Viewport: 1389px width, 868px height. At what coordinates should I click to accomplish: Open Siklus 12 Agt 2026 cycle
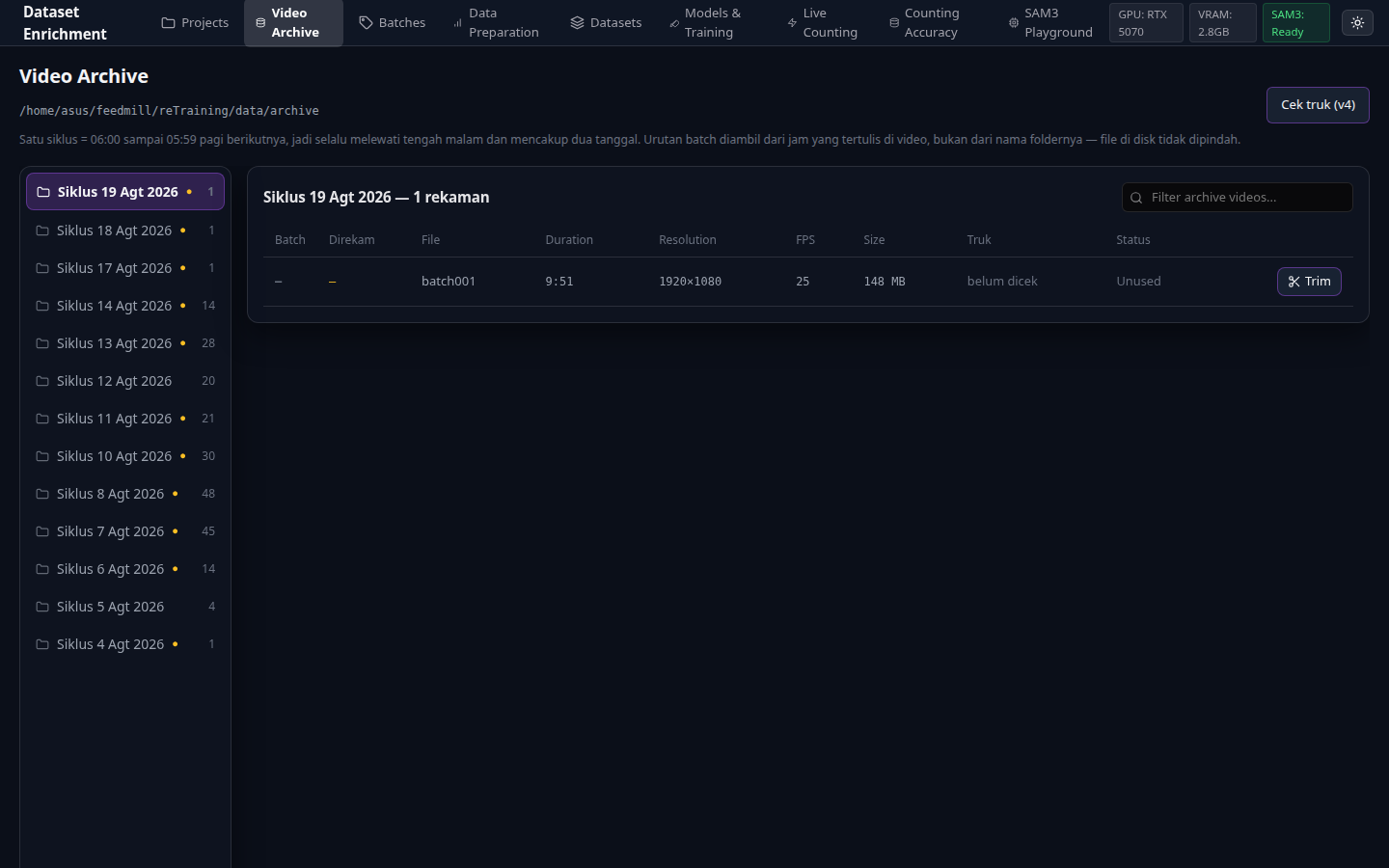125,381
